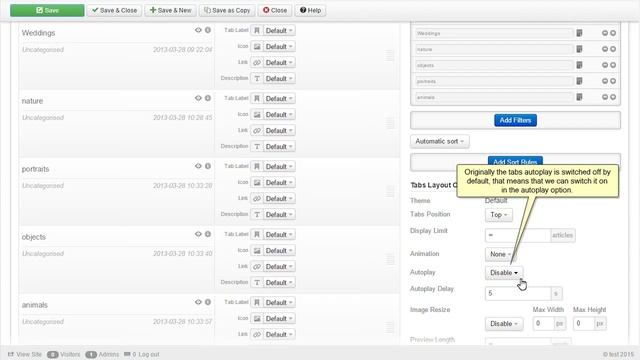Add a filter after animals with plus icon

pyautogui.click(x=613, y=97)
